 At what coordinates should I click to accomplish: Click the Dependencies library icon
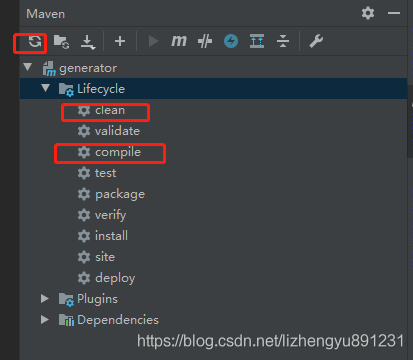point(66,320)
